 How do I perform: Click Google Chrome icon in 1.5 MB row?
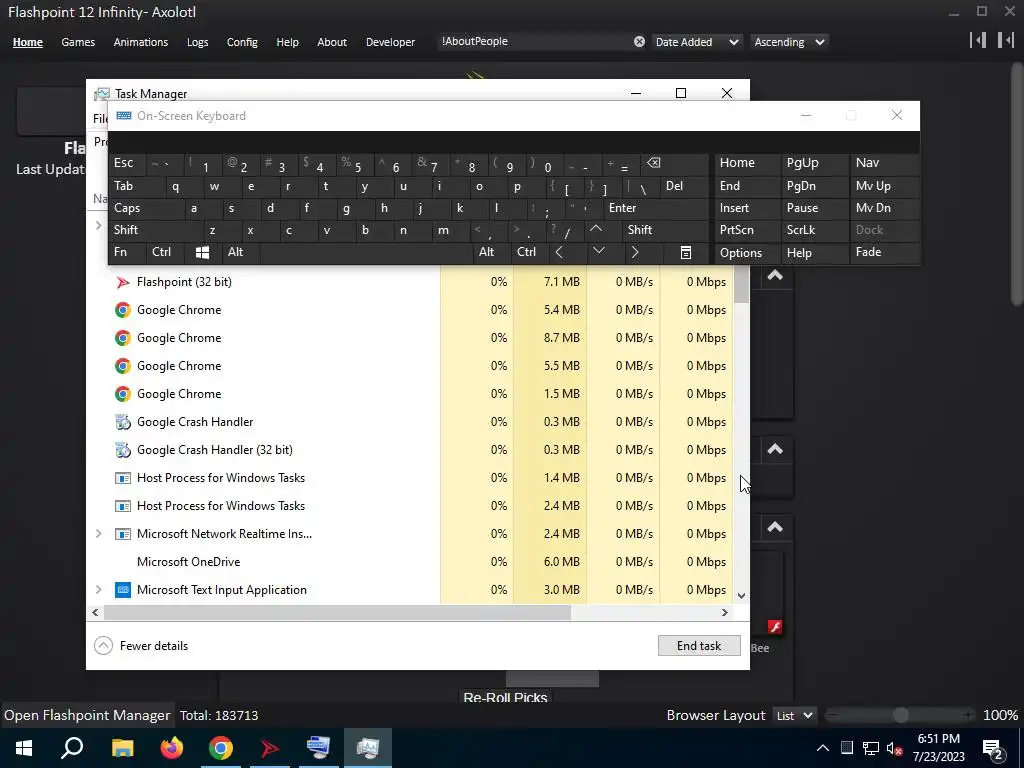pos(122,394)
